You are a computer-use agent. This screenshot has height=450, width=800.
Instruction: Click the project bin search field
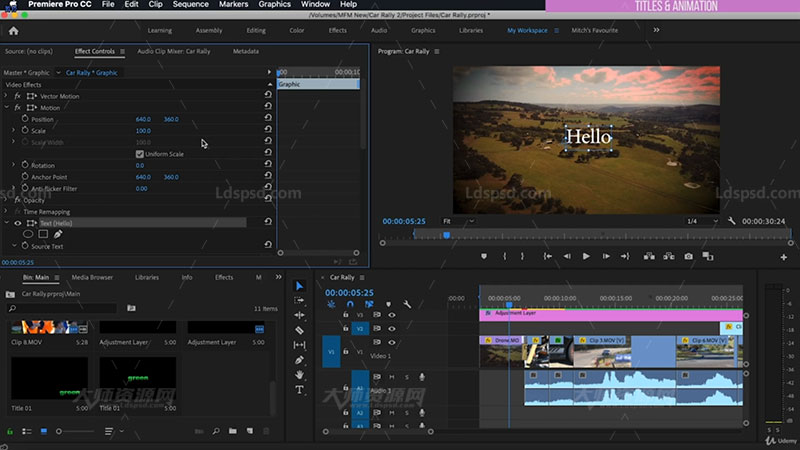62,308
